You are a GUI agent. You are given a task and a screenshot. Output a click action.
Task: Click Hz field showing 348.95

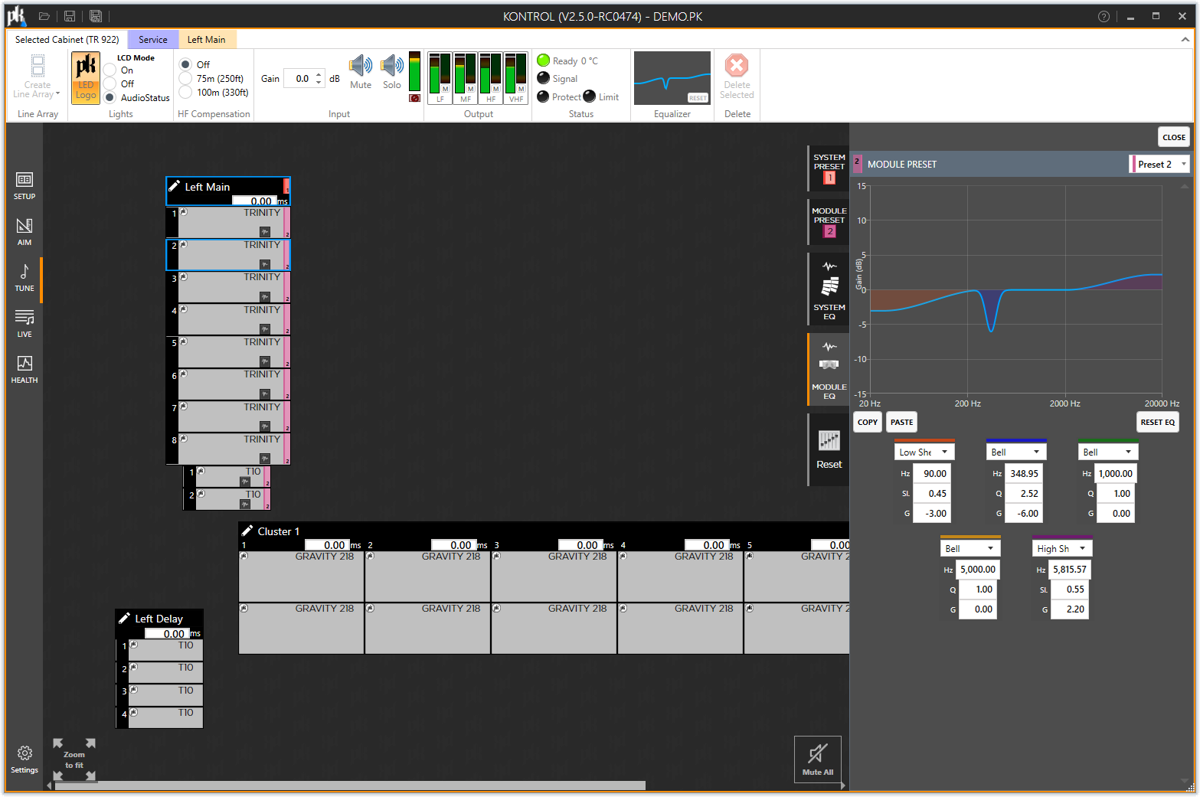1022,473
